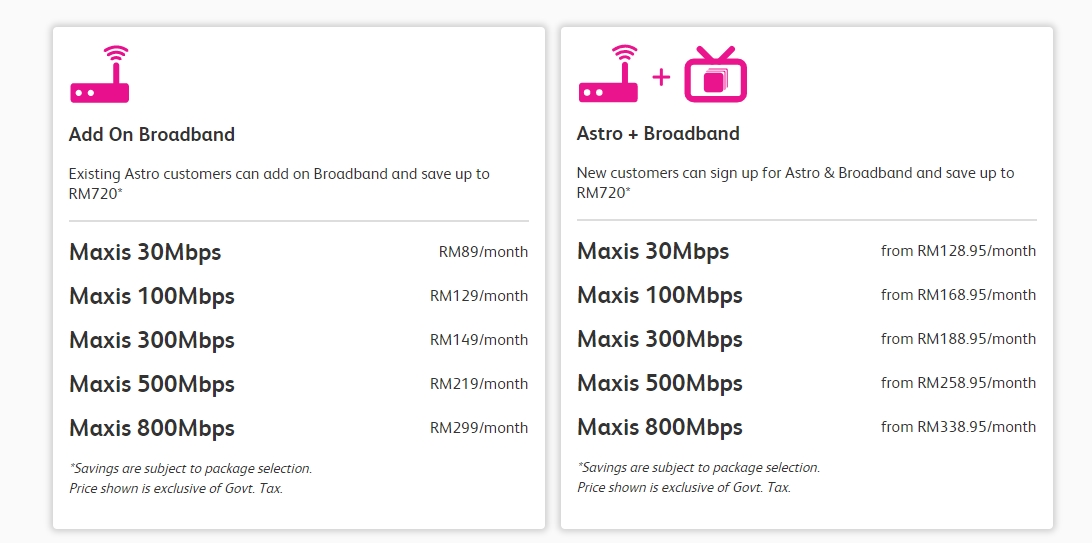This screenshot has height=543, width=1092.
Task: Select Maxis 30Mbps in Add On Broadband
Action: tap(145, 252)
